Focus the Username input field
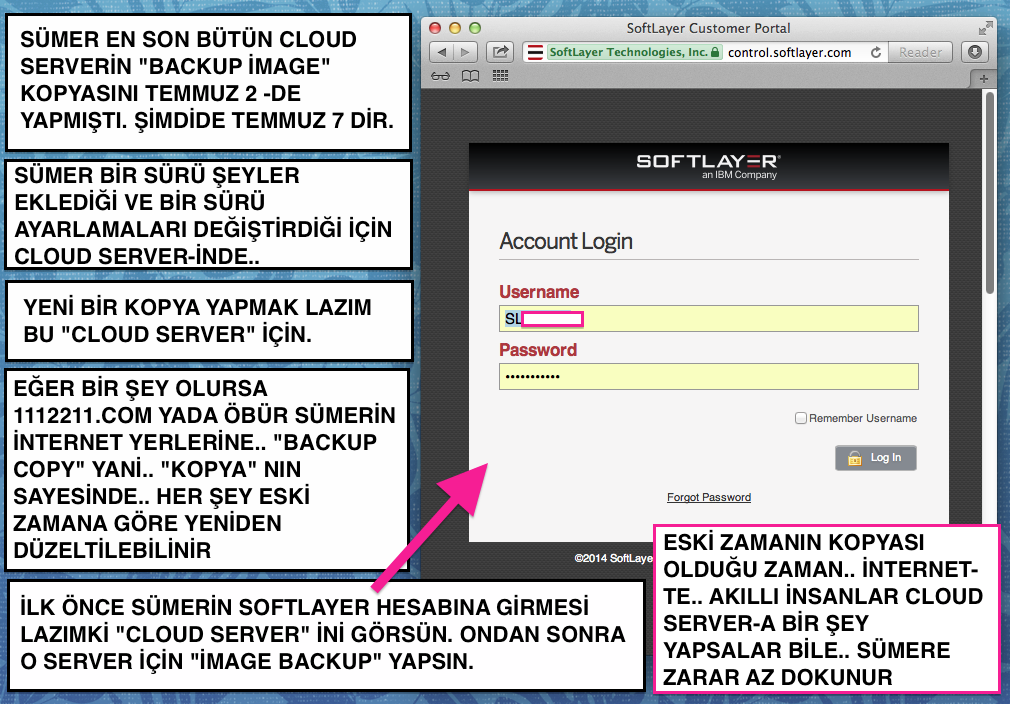Image resolution: width=1010 pixels, height=704 pixels. pos(709,319)
